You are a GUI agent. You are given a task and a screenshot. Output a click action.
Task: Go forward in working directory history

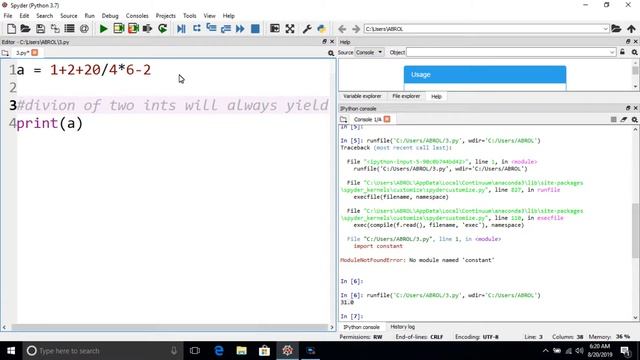tap(356, 29)
